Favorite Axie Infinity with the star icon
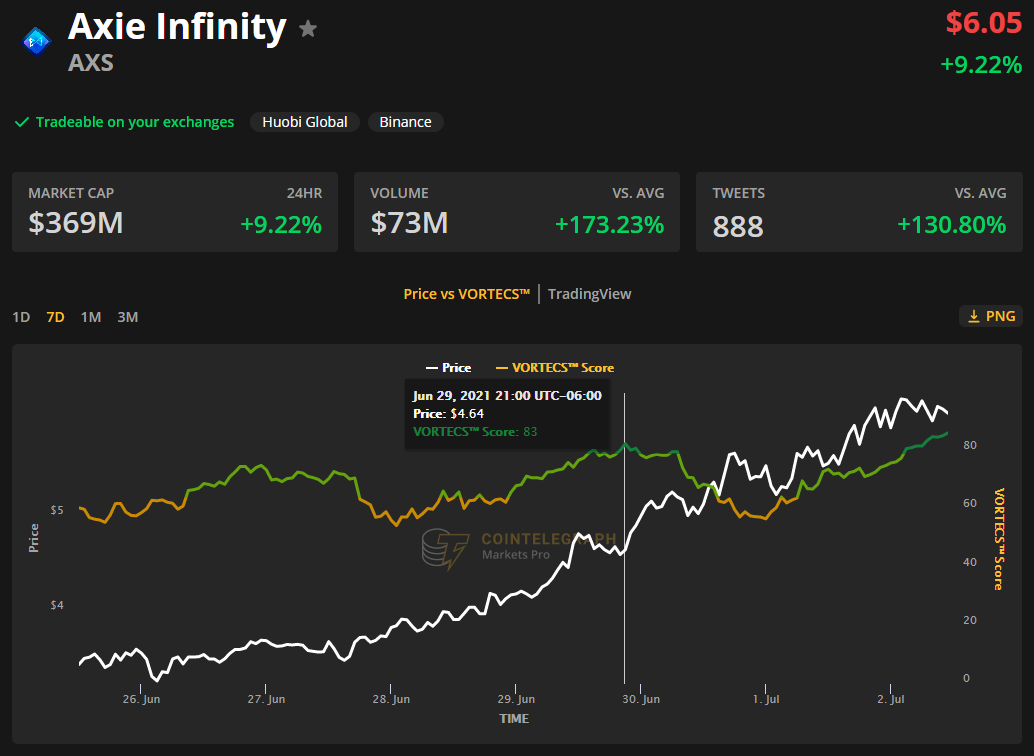 click(x=308, y=29)
